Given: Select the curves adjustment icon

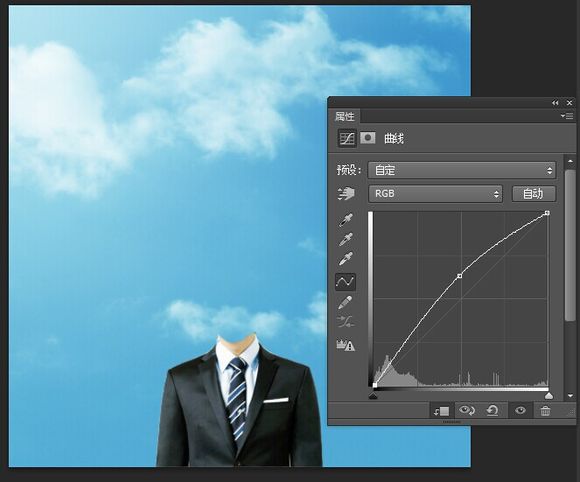Looking at the screenshot, I should tap(347, 139).
